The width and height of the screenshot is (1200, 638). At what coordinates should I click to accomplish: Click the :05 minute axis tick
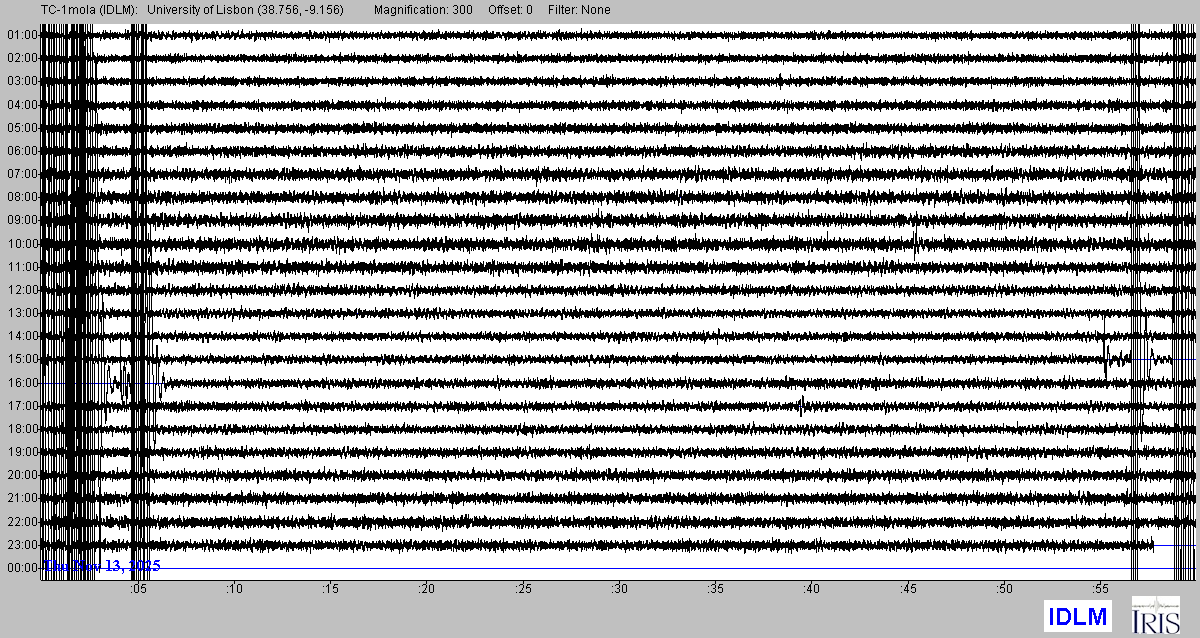point(138,590)
